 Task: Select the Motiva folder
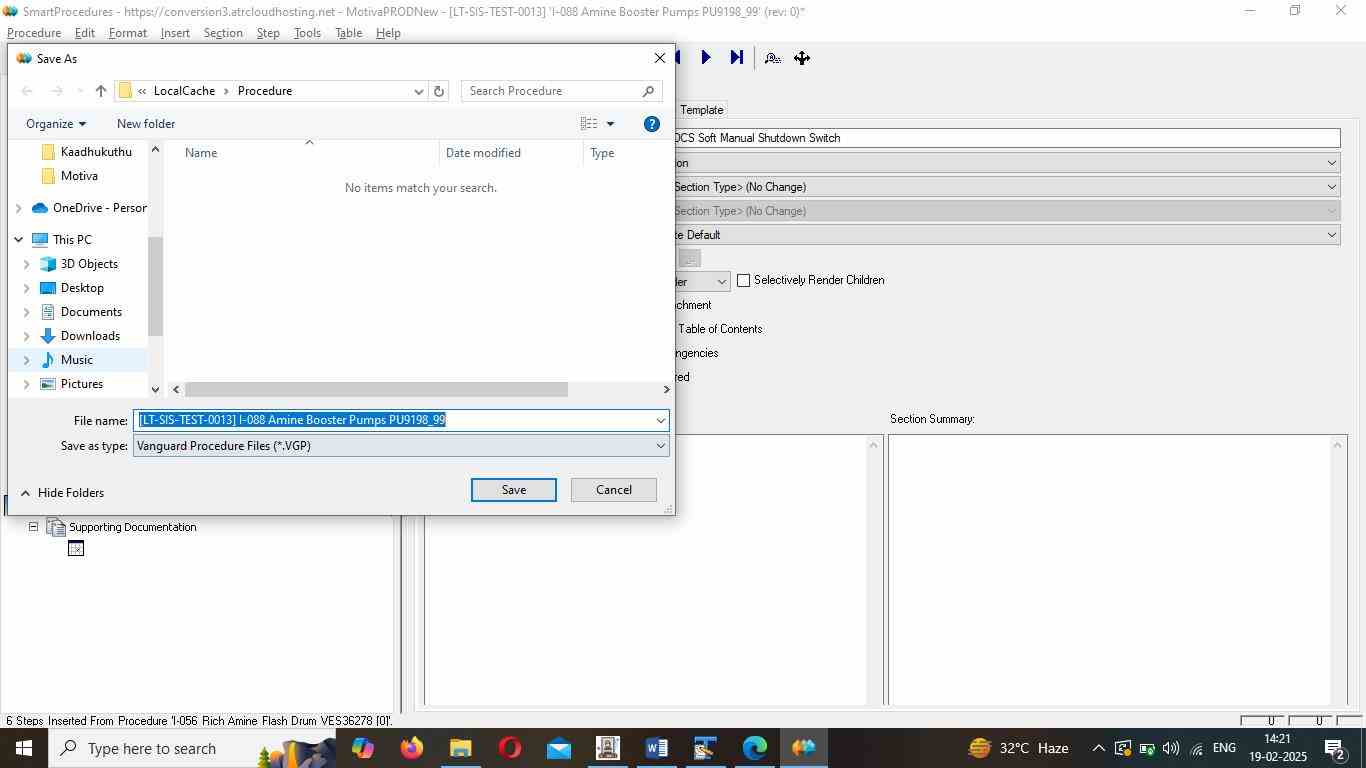click(79, 176)
